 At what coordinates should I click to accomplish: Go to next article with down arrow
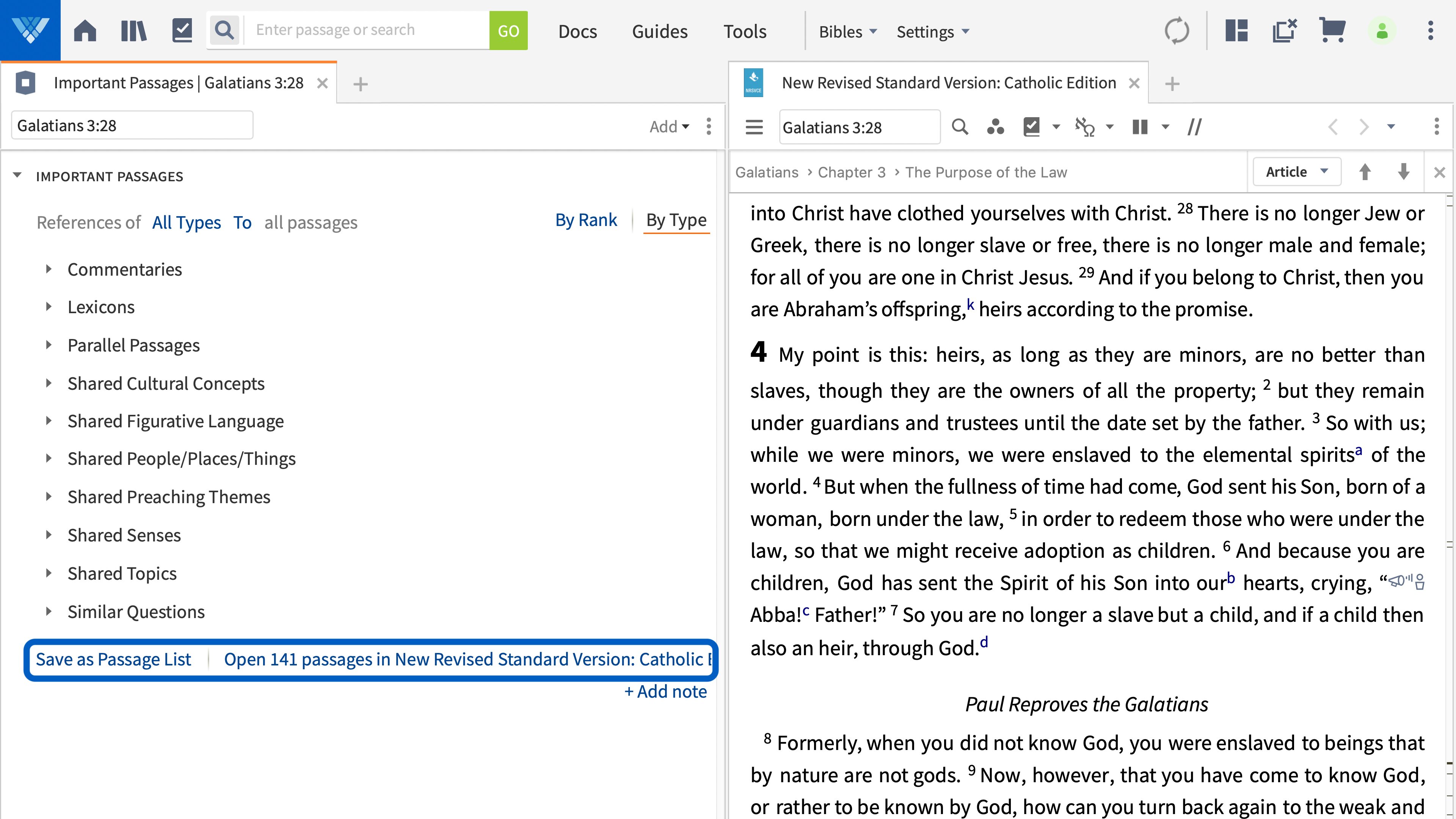point(1403,172)
